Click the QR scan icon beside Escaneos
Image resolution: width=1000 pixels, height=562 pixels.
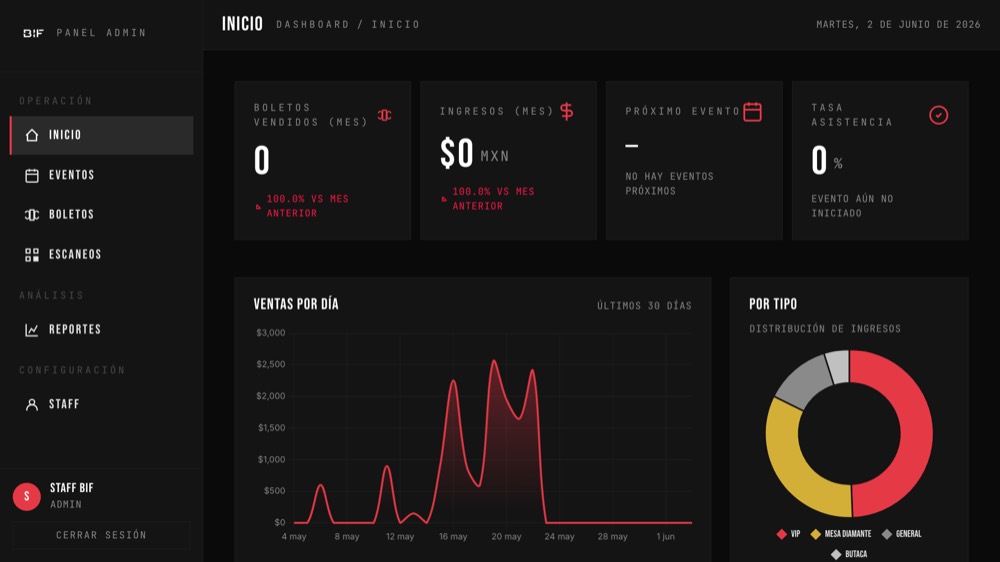point(32,255)
